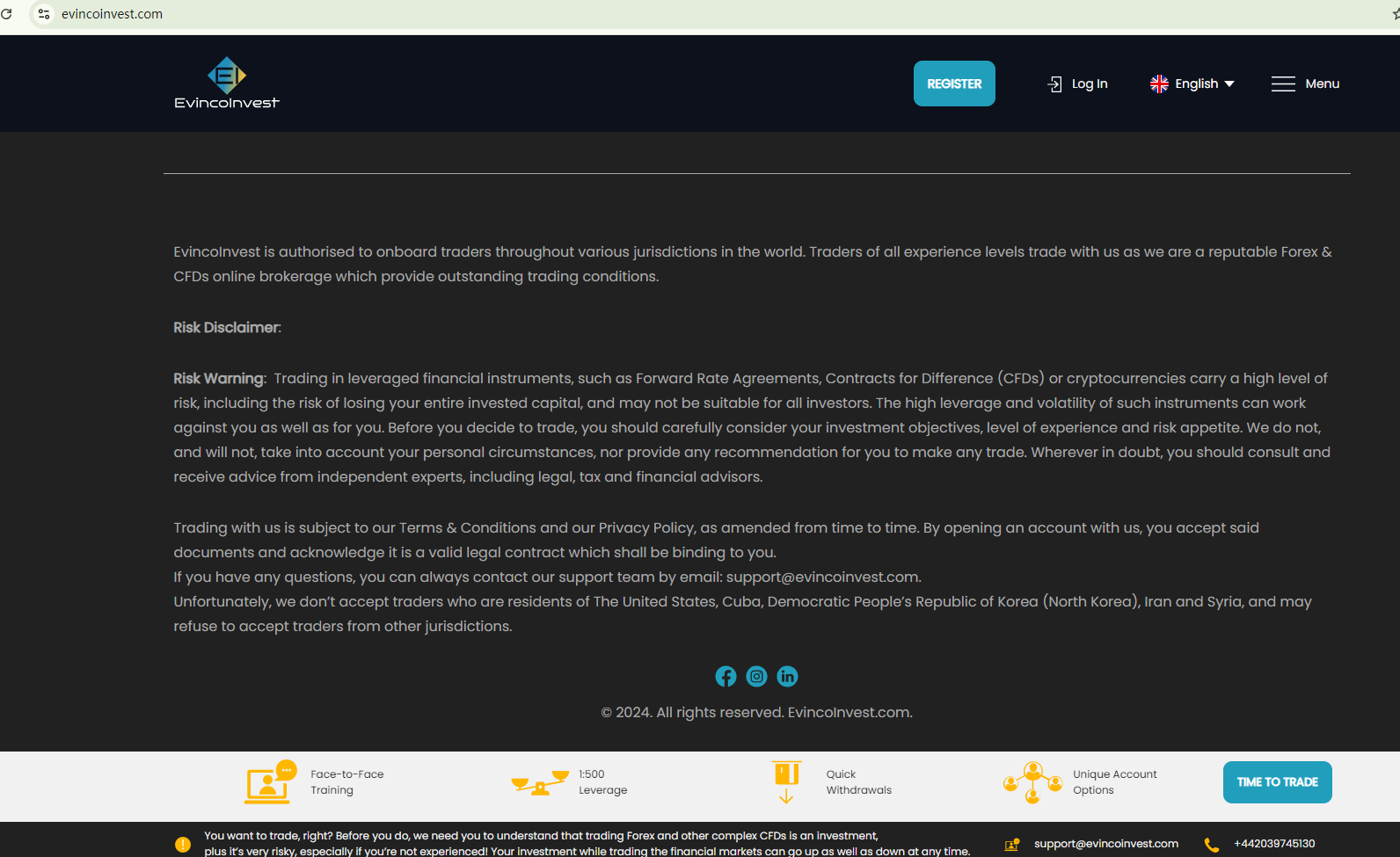Click the support email icon in the footer
This screenshot has height=857, width=1400.
1012,845
